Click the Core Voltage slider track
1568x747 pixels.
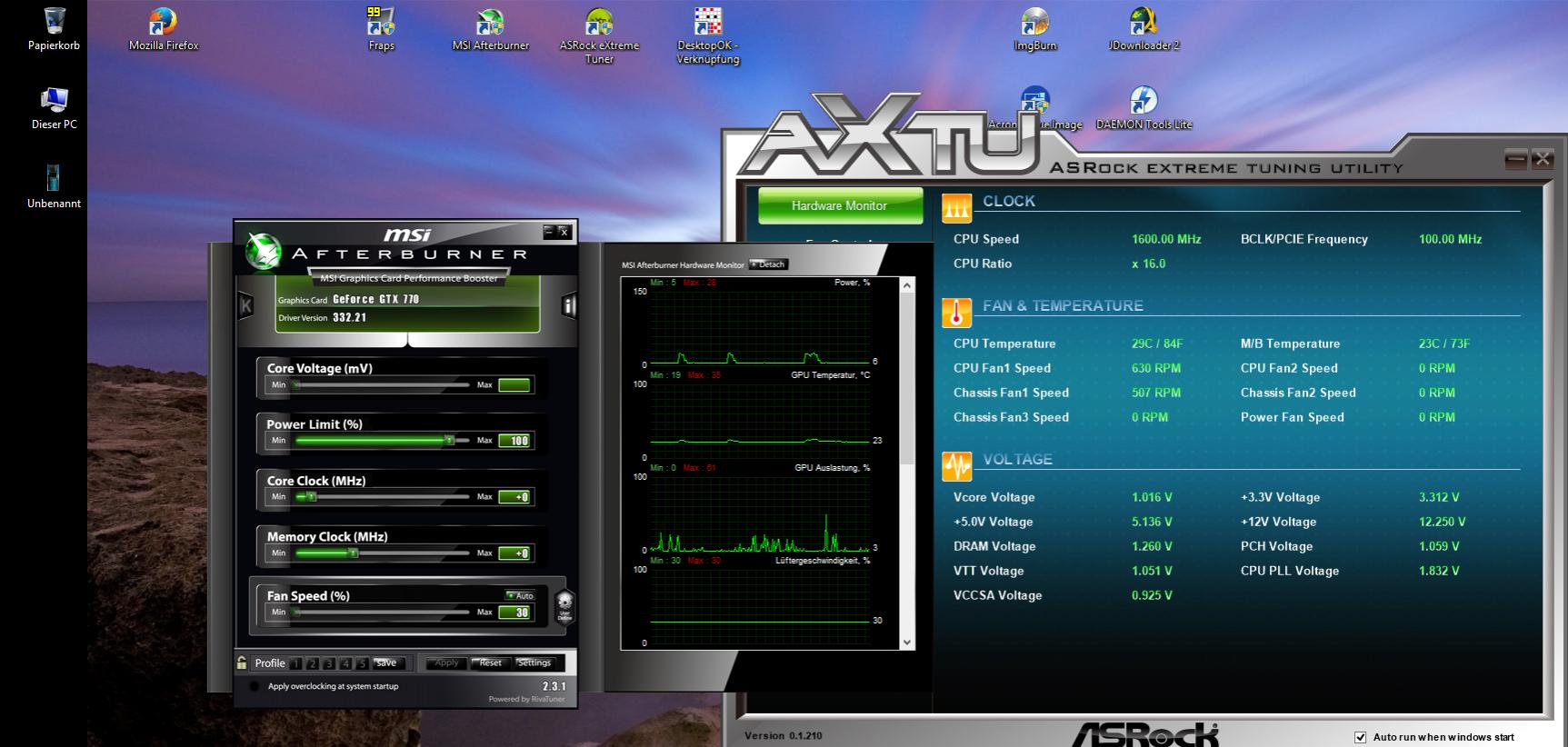pos(381,384)
